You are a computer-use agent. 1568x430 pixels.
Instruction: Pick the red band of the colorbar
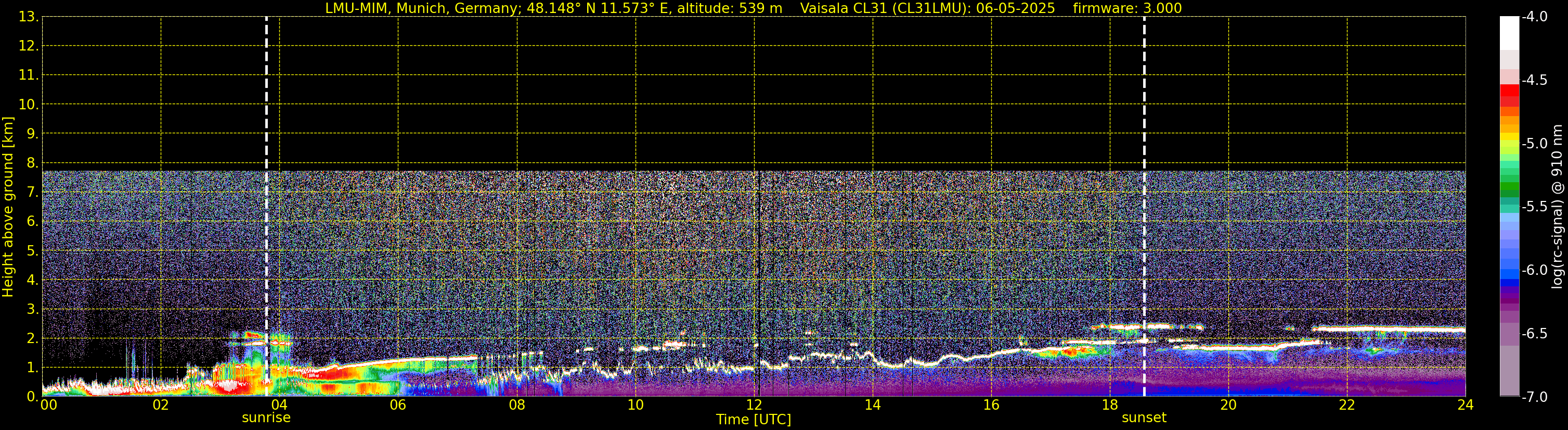1510,90
